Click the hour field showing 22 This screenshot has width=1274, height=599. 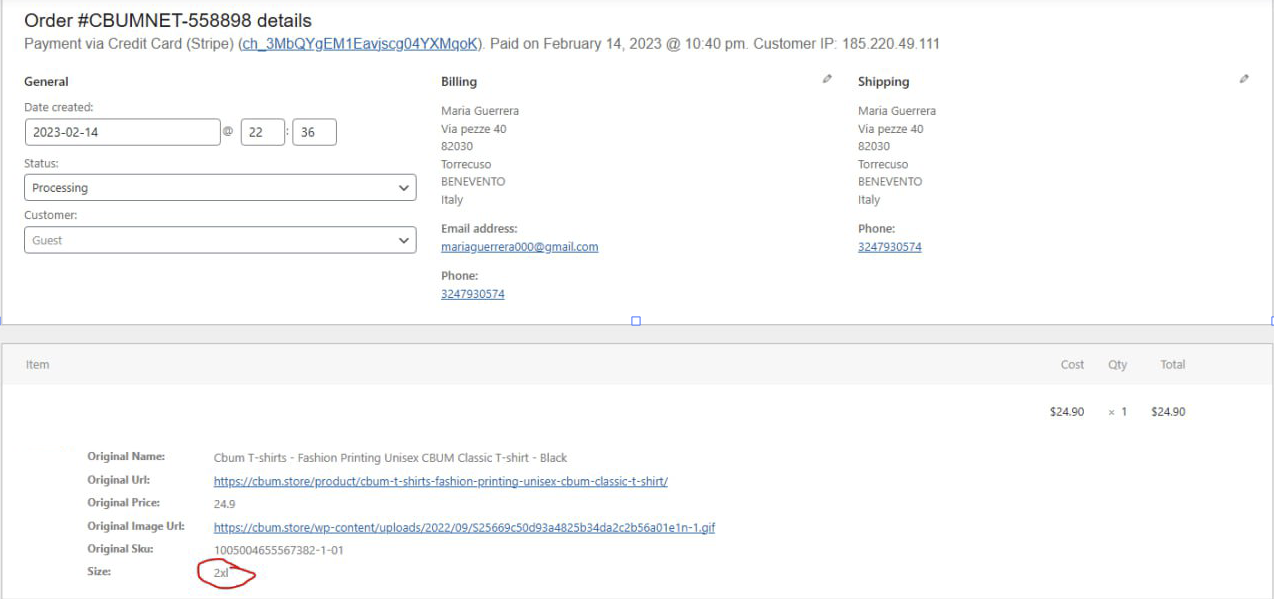point(263,133)
